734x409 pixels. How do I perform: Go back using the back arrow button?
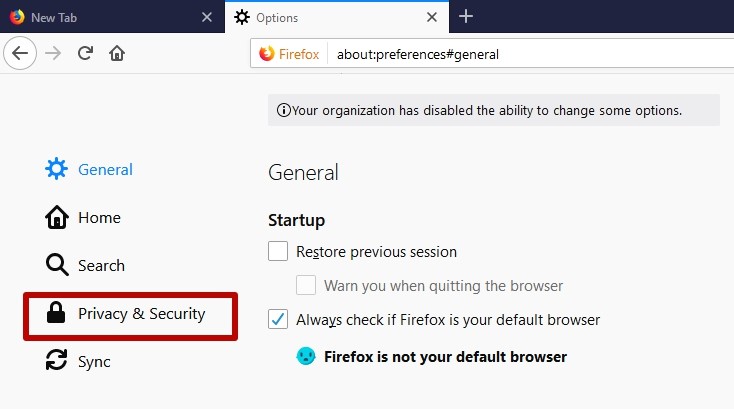coord(20,53)
